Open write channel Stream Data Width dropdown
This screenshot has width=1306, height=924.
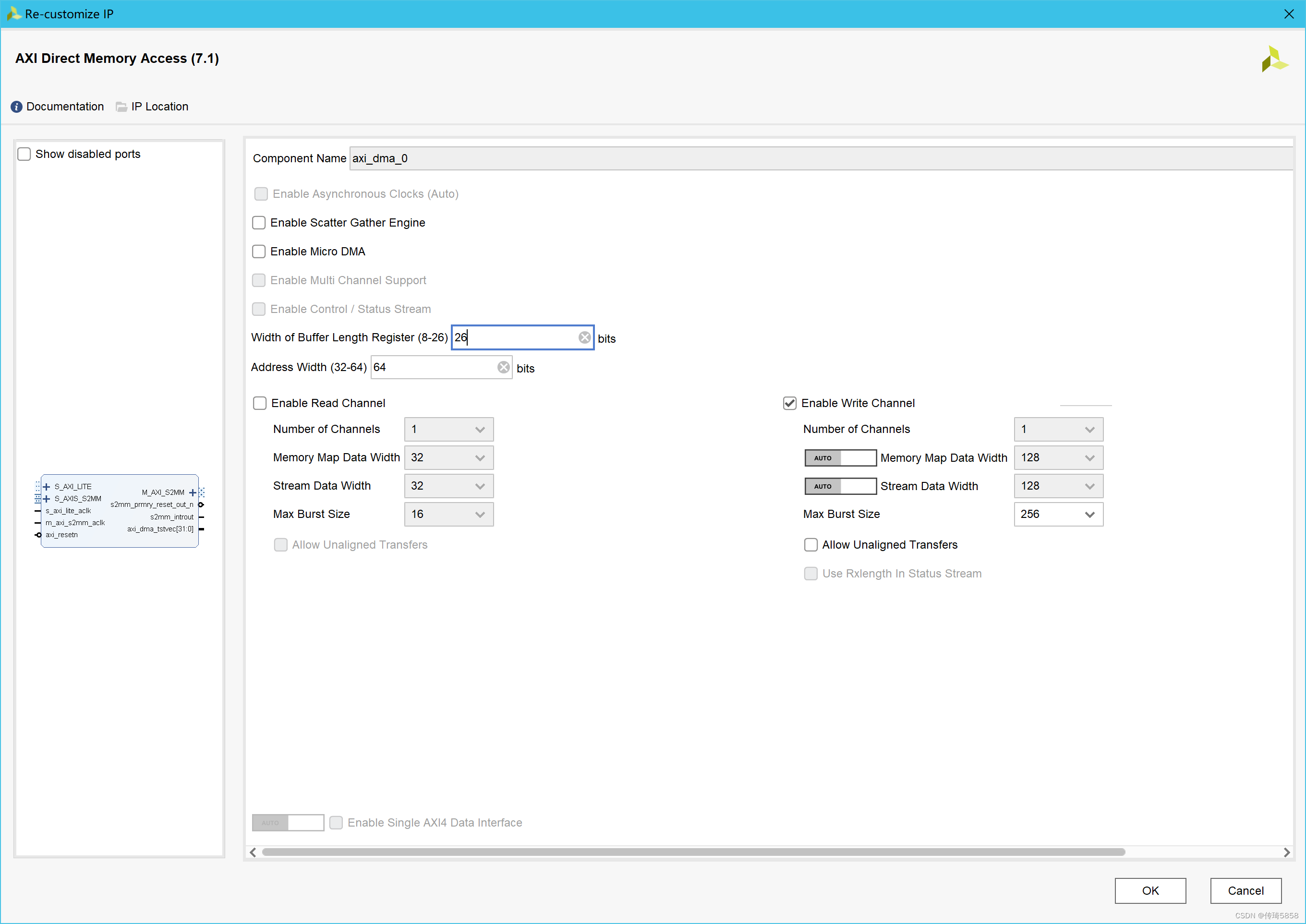[x=1058, y=486]
